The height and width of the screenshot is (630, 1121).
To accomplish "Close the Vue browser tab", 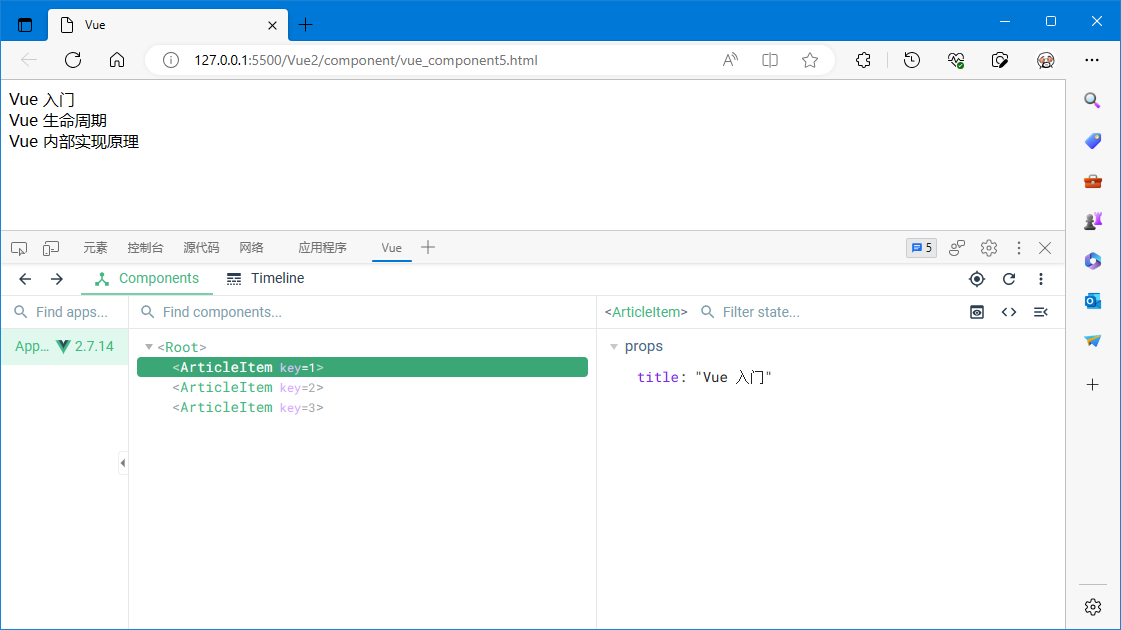I will tap(272, 25).
